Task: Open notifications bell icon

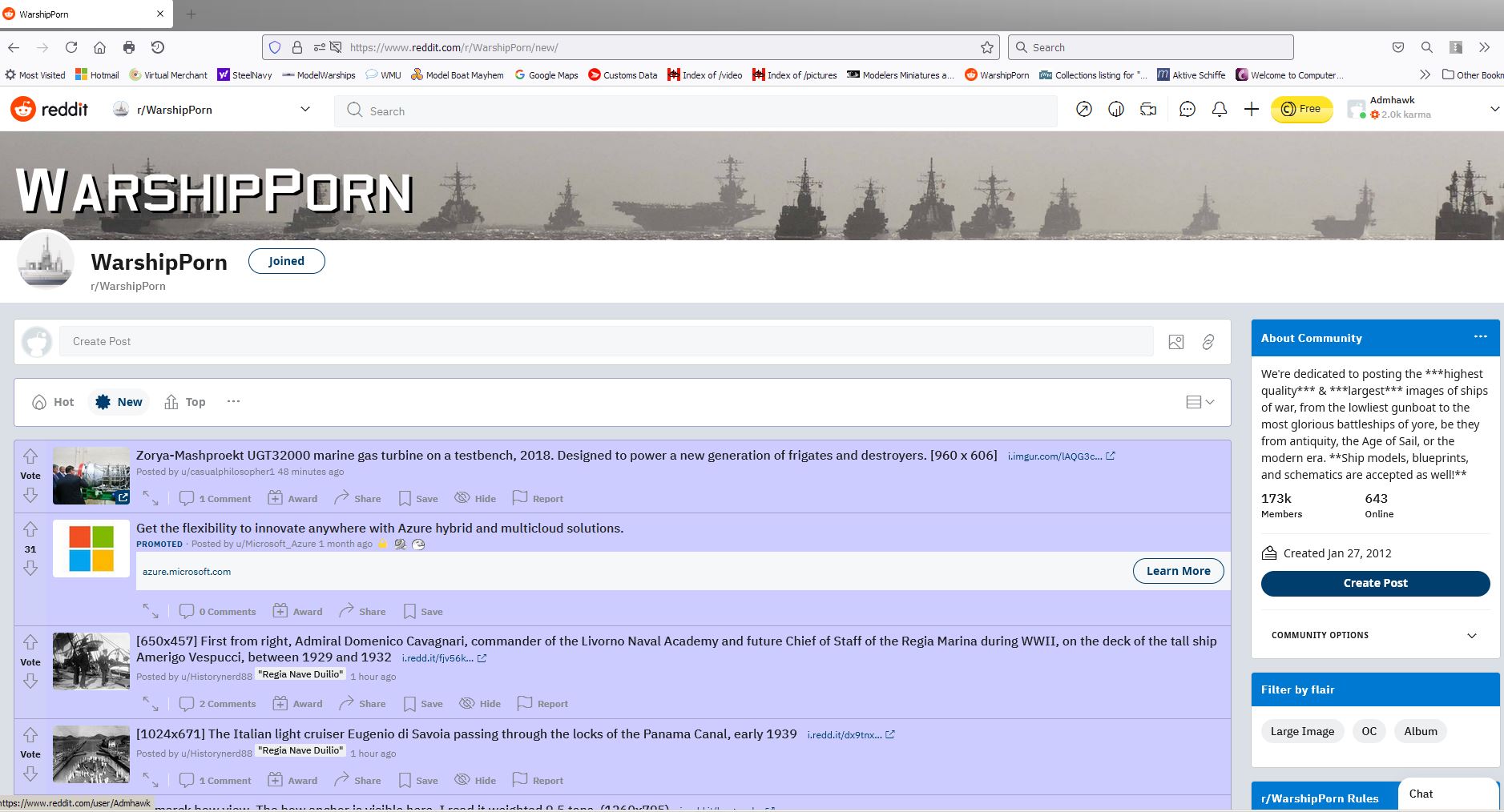Action: [1220, 109]
